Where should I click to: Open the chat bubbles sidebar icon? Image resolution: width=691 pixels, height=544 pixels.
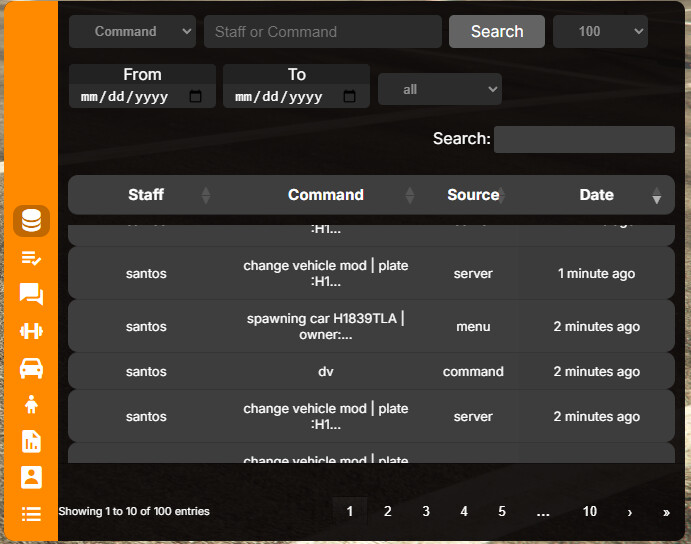coord(31,294)
